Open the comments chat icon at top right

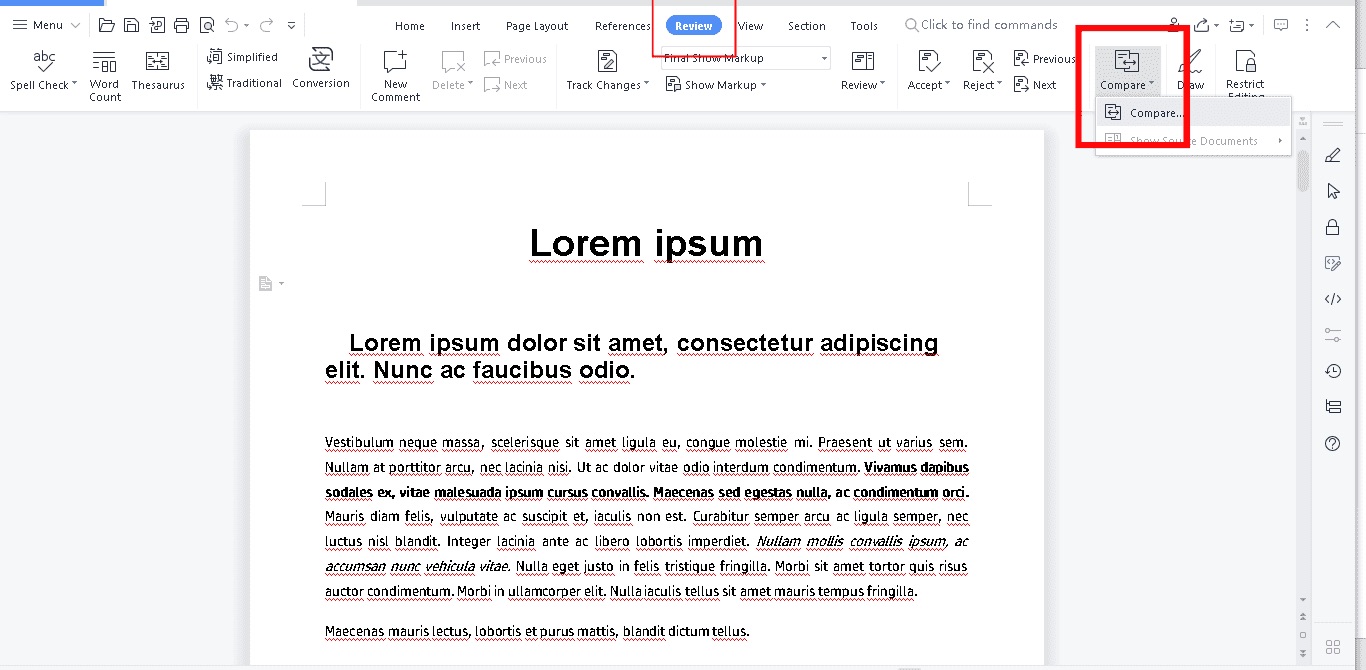[1280, 25]
